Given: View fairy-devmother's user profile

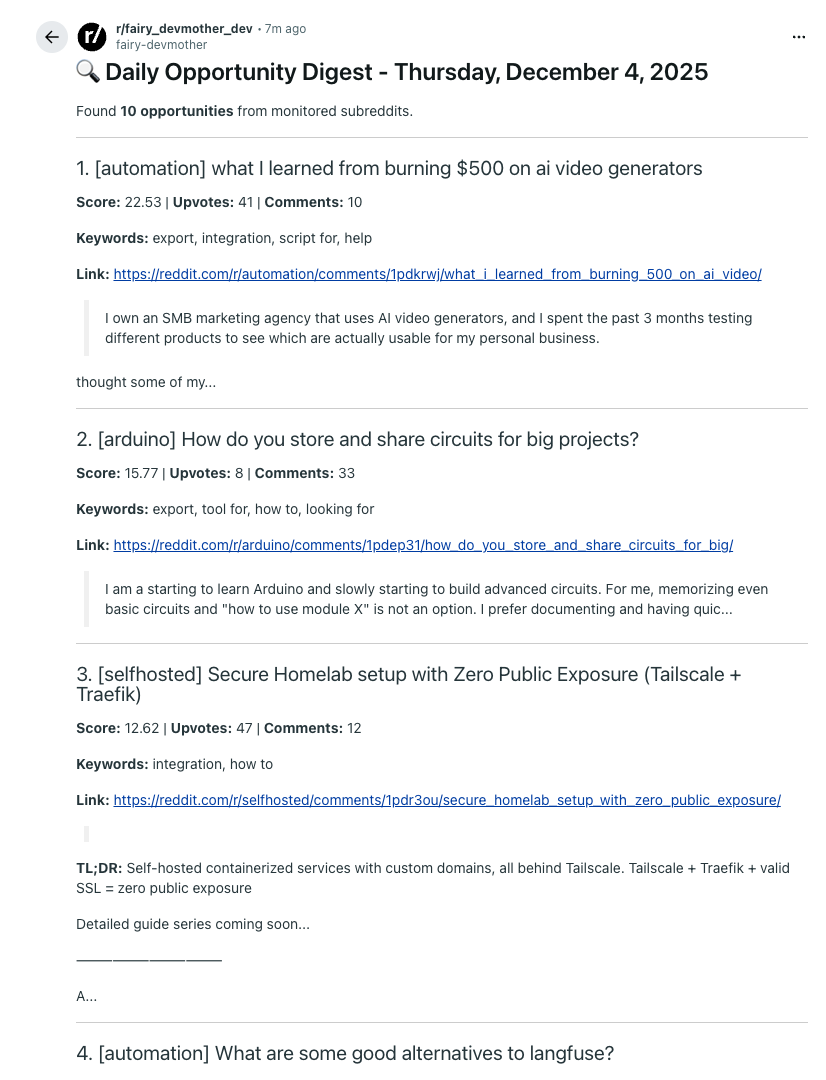Looking at the screenshot, I should click(160, 44).
